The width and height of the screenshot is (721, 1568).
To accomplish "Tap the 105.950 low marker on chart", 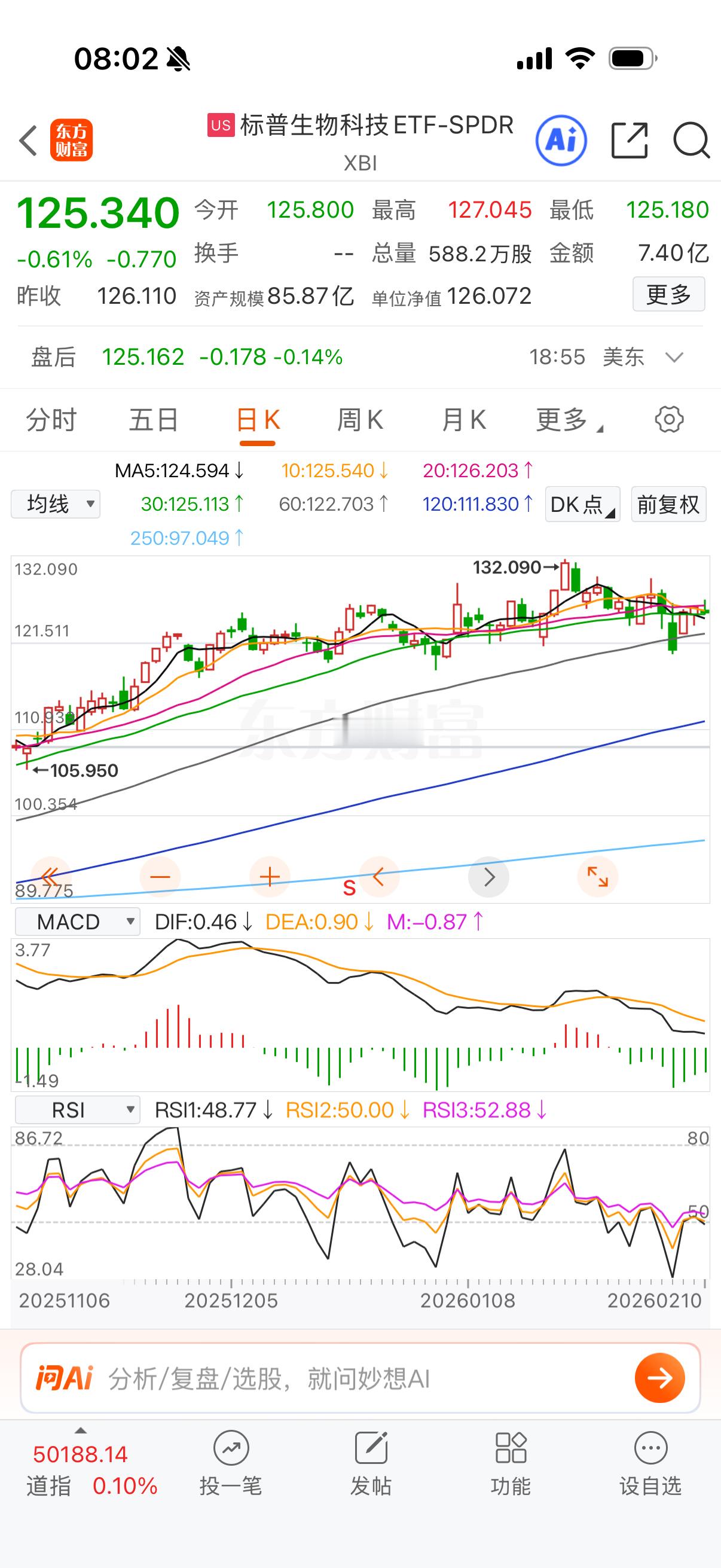I will pyautogui.click(x=75, y=771).
